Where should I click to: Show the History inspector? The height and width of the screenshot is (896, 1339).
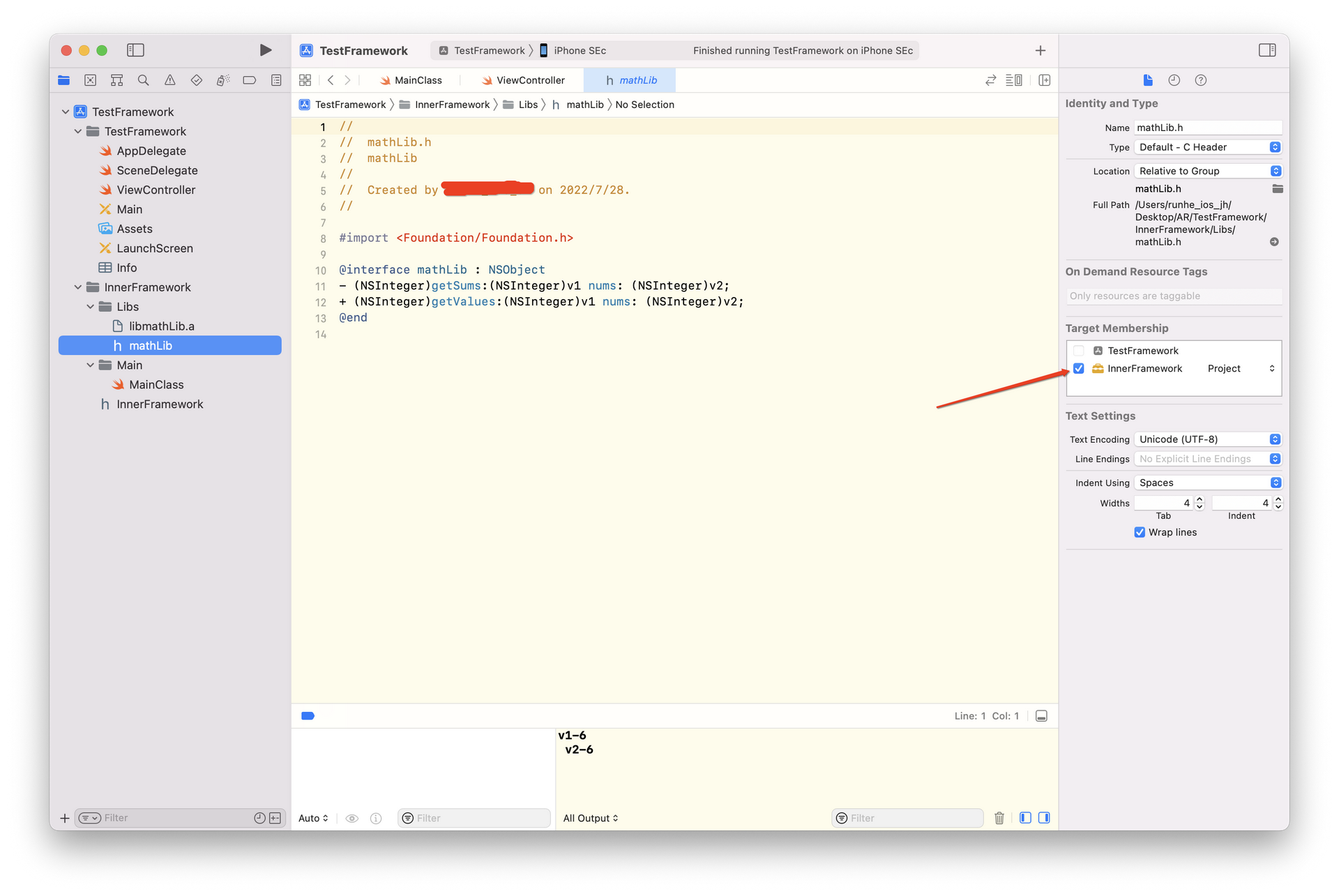pyautogui.click(x=1174, y=80)
